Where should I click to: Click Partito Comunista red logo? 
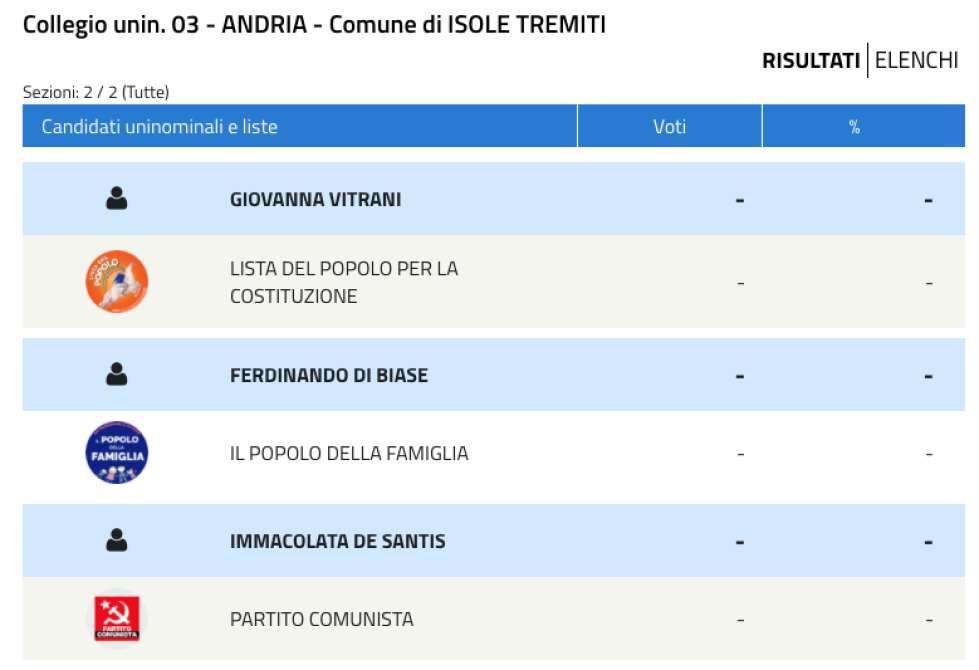pos(117,619)
